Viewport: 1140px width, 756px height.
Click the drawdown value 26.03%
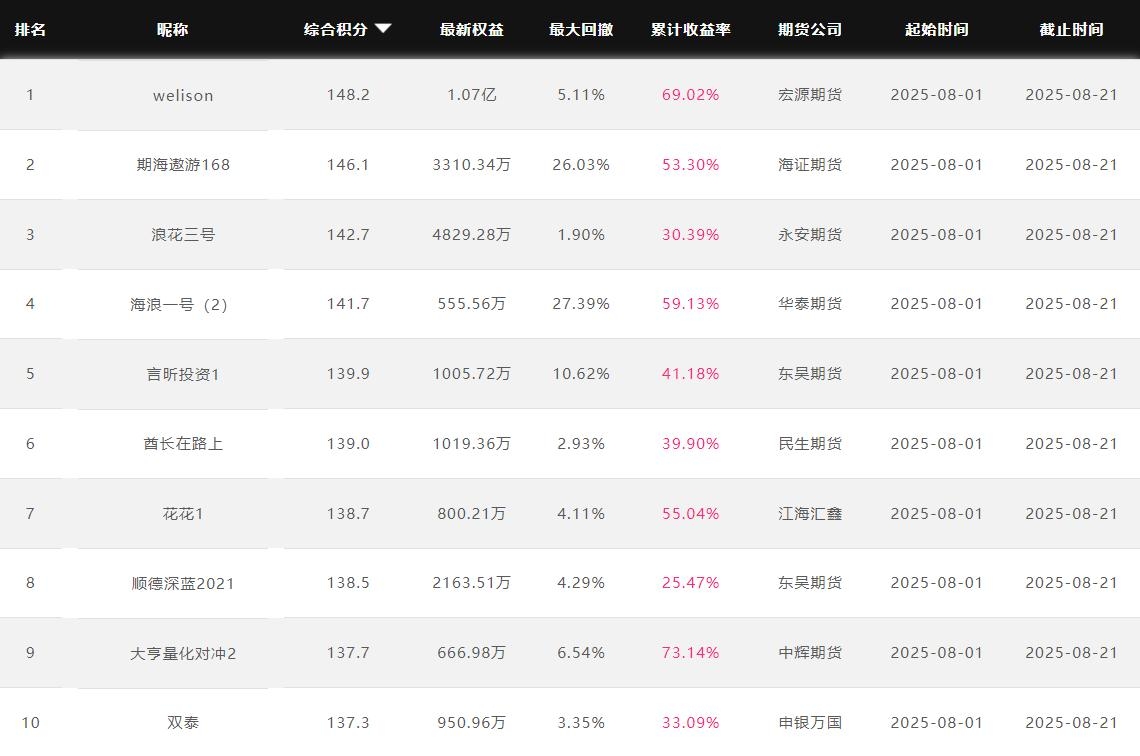pyautogui.click(x=581, y=164)
